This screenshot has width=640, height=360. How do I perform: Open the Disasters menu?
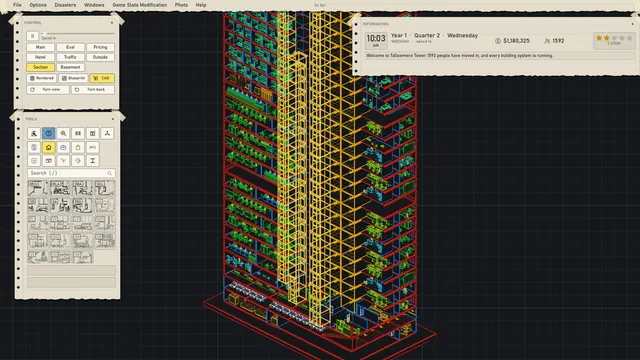pos(65,5)
